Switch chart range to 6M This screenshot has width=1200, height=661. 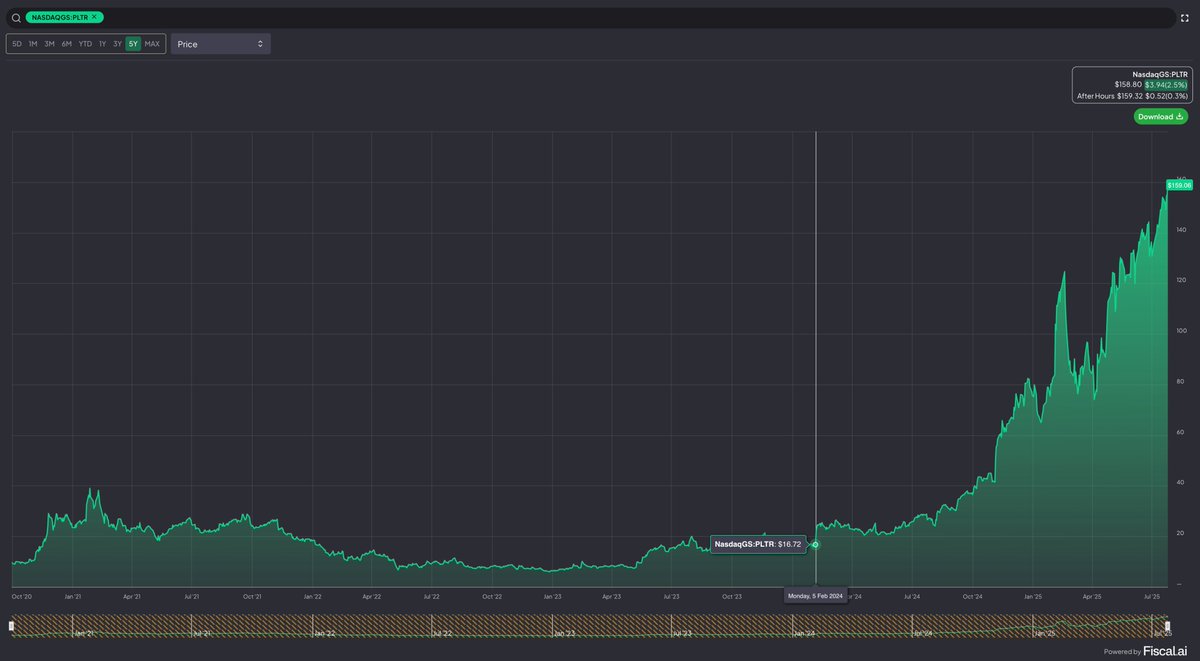point(66,44)
